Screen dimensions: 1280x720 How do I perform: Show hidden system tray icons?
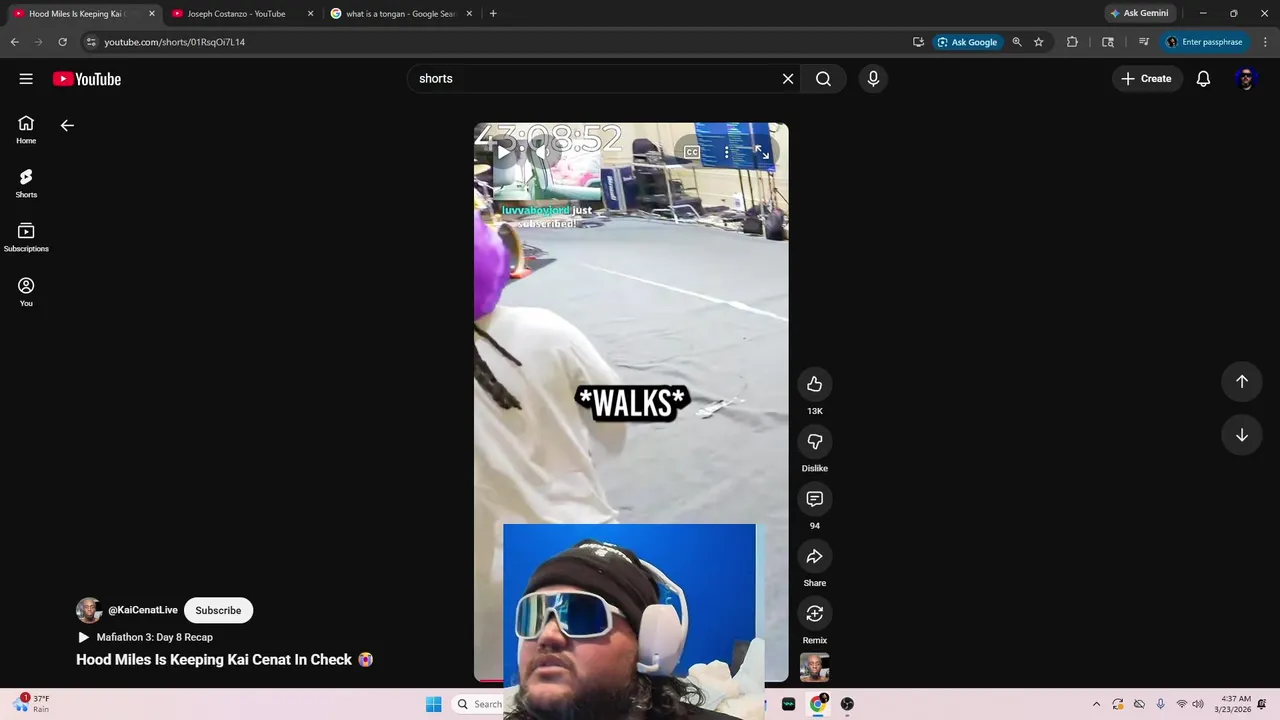[x=1096, y=704]
